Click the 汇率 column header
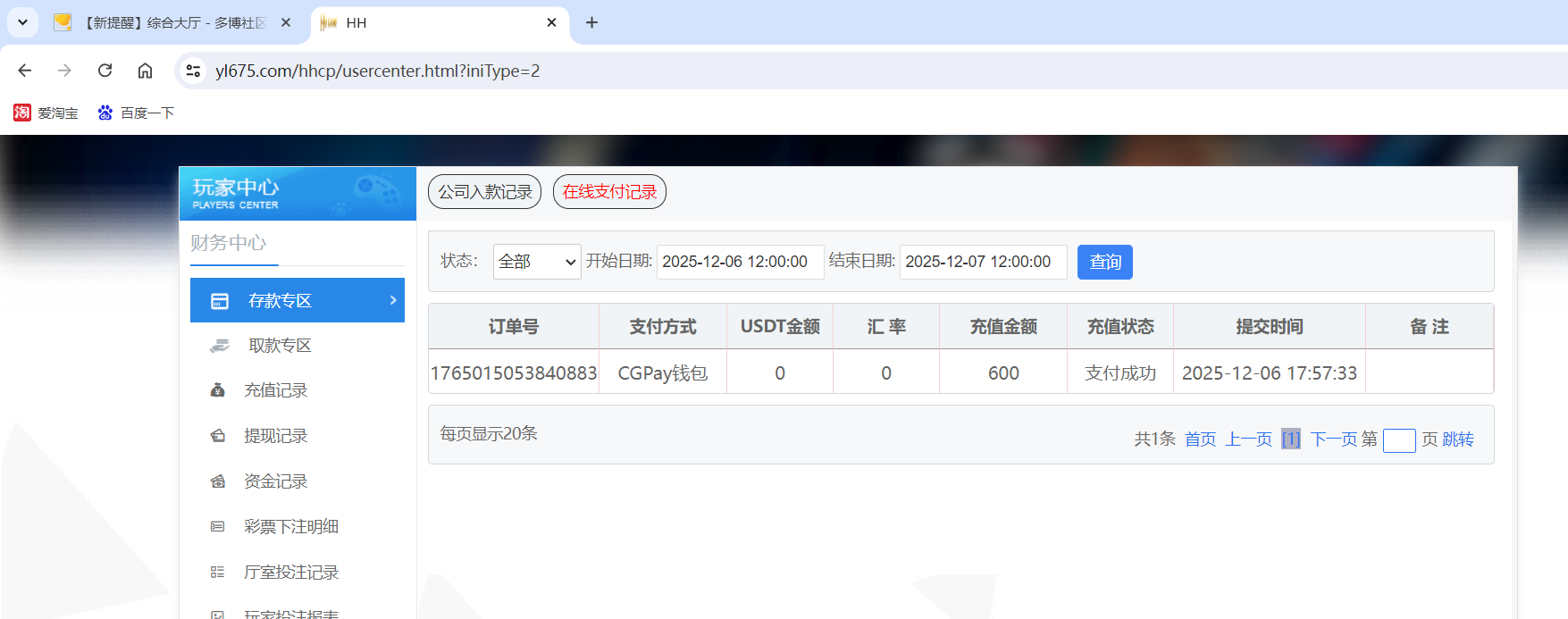Screen dimensions: 1568x619 (x=886, y=327)
